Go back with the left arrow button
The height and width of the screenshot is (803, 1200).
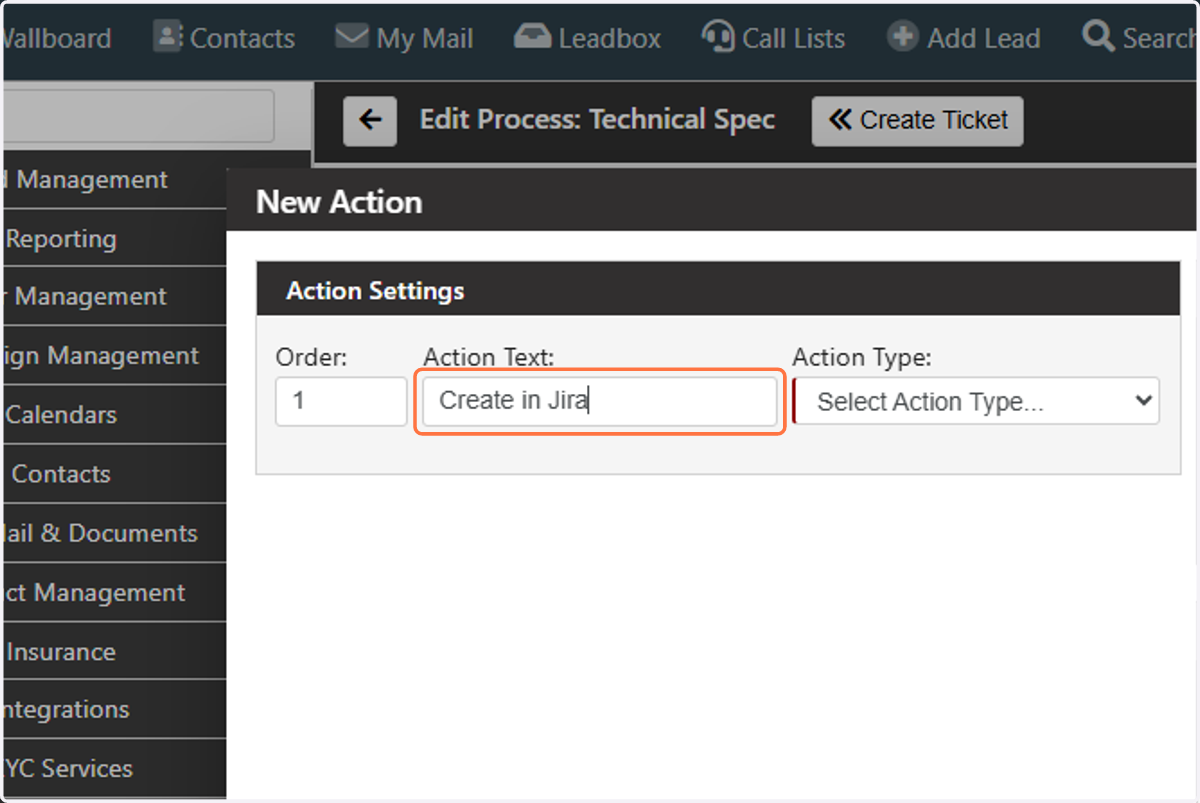click(370, 121)
